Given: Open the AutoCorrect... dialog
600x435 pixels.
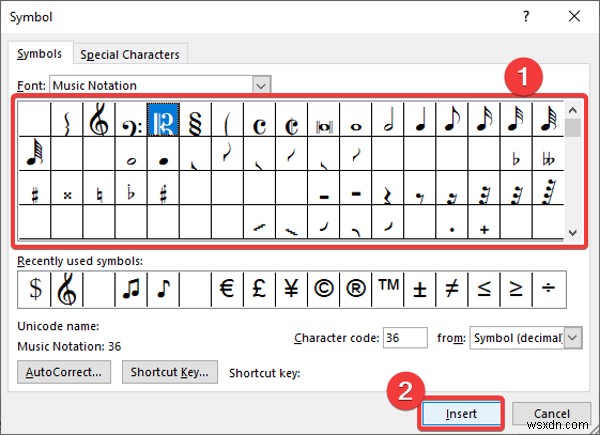Looking at the screenshot, I should [64, 372].
